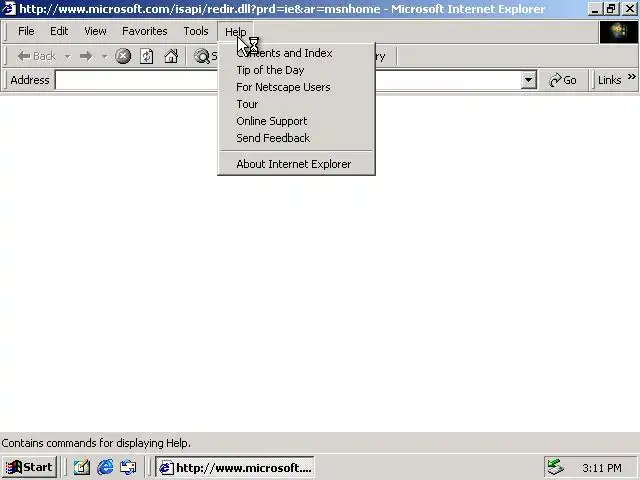Open the View menu

(x=95, y=31)
